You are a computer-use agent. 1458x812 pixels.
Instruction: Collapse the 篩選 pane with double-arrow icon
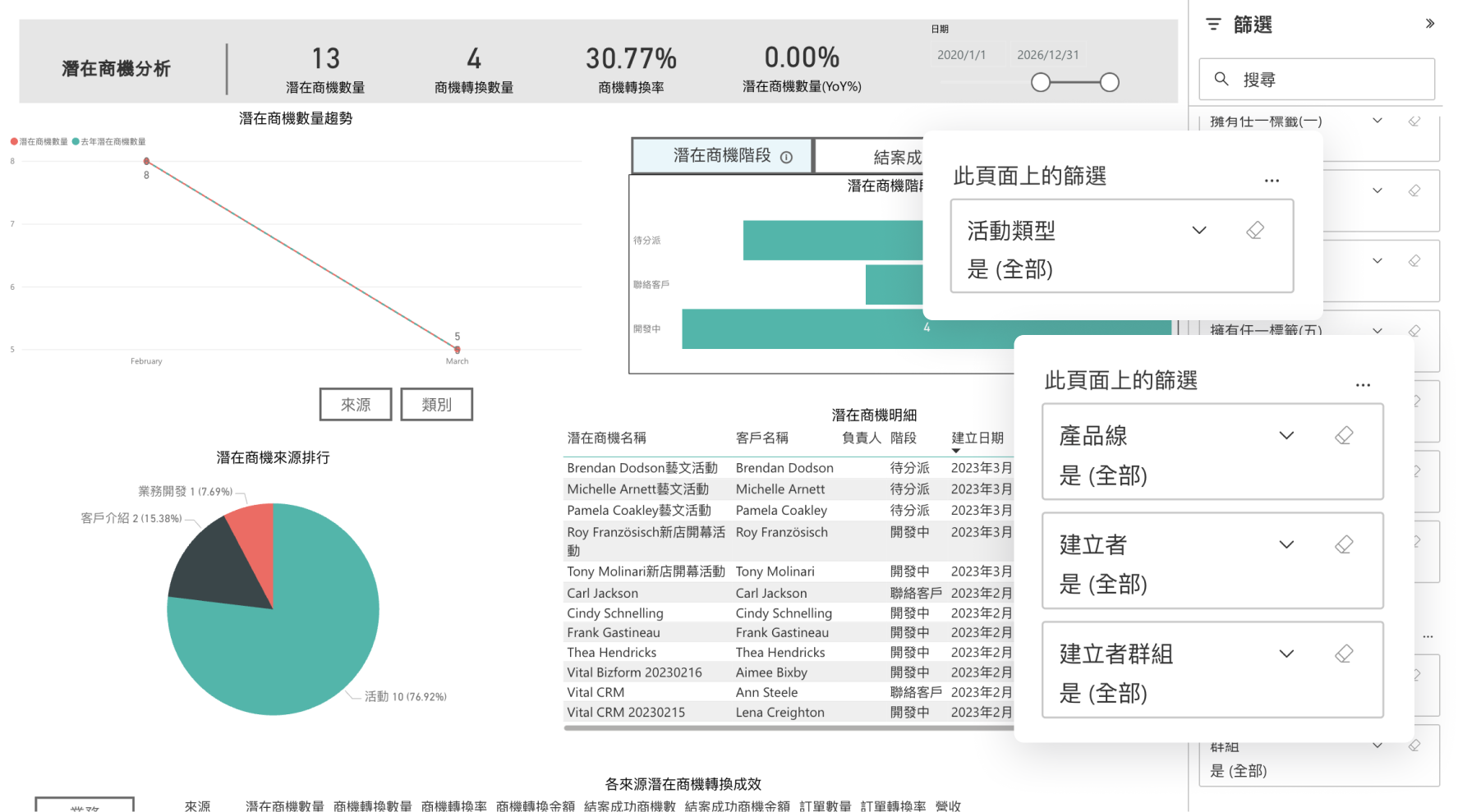[x=1429, y=24]
